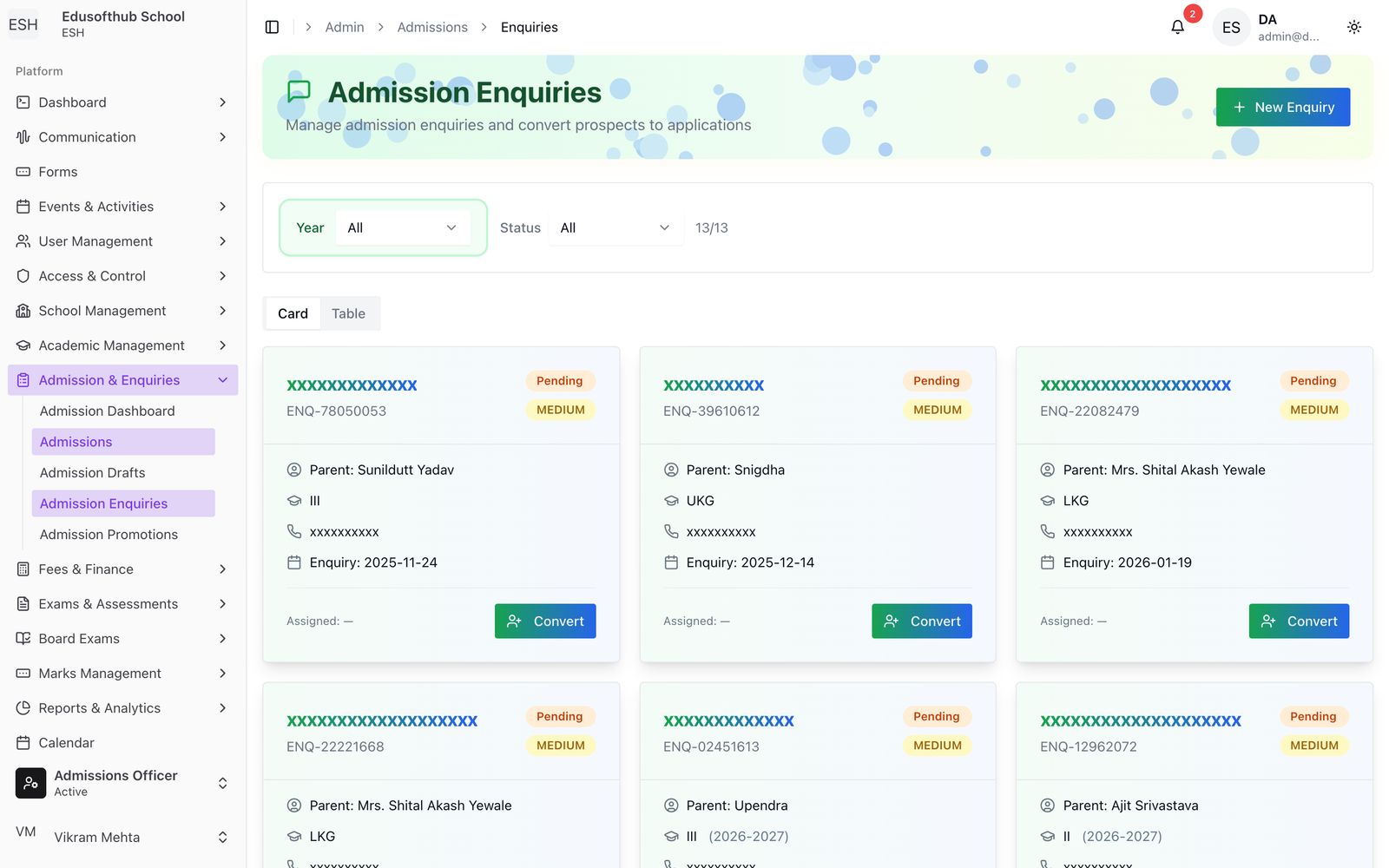Open the Vikram Mehta user menu
Screen dimensions: 1389x868
[123, 837]
